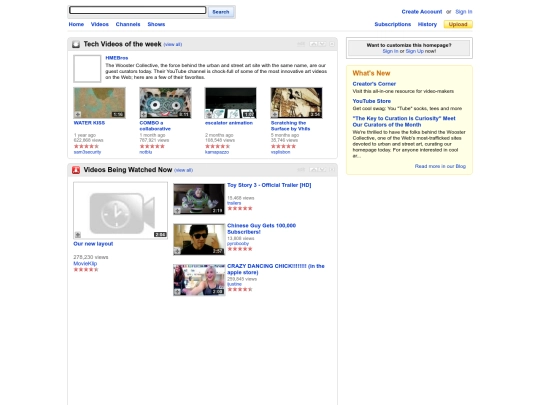Open the WATER KISS video thumbnail
Screen dimensions: 540x405
100,103
